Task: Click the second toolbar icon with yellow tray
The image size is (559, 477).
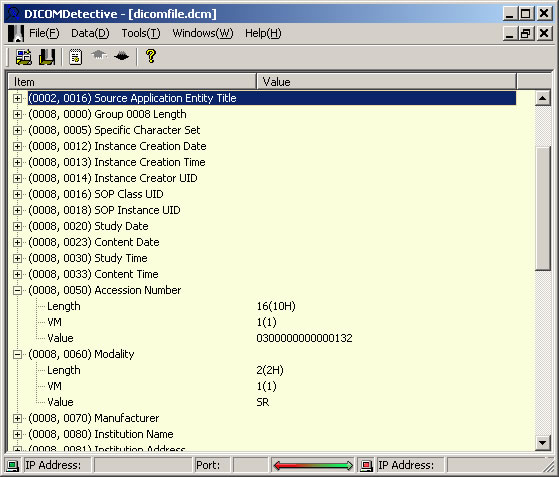Action: pos(47,57)
